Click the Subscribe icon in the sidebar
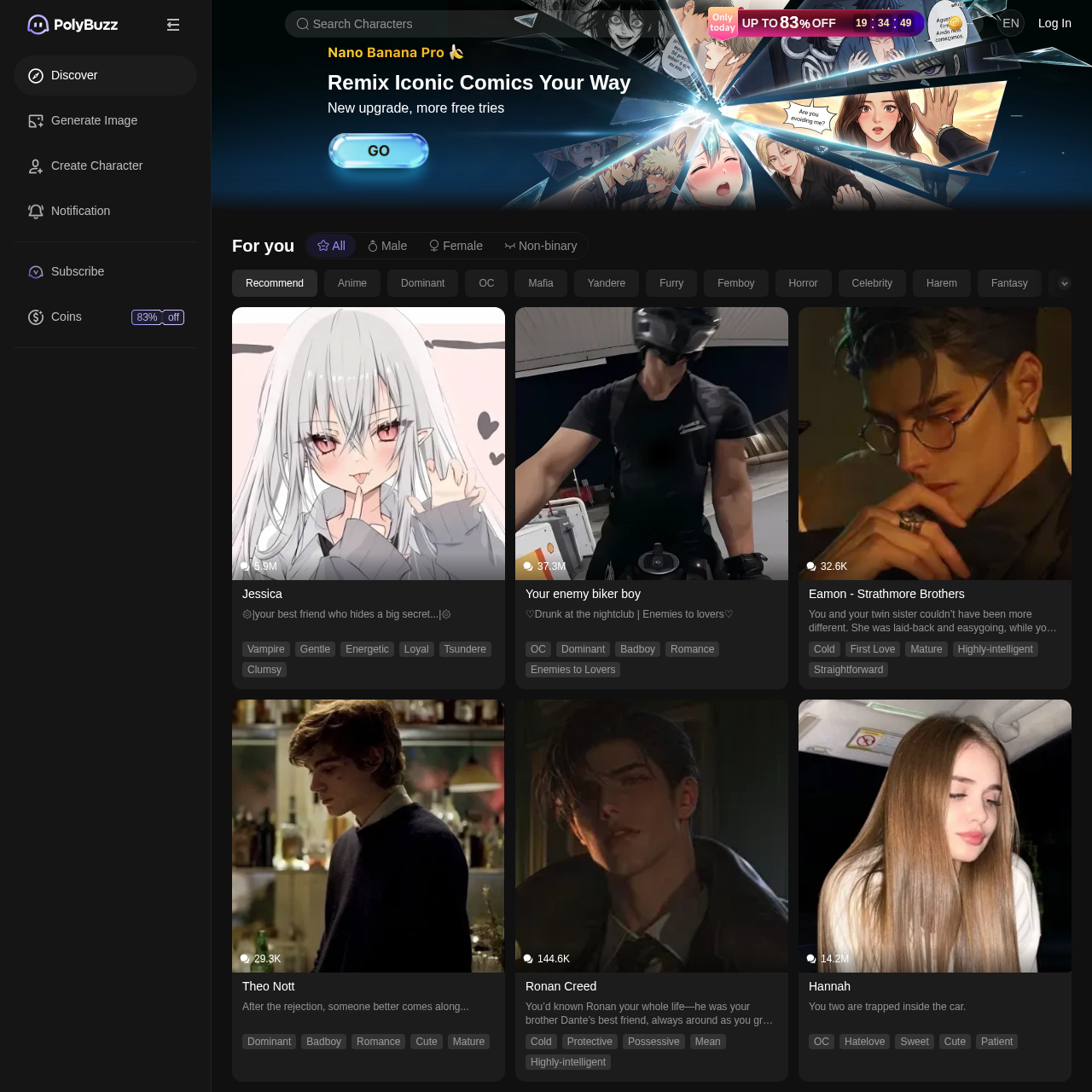This screenshot has height=1092, width=1092. point(35,271)
